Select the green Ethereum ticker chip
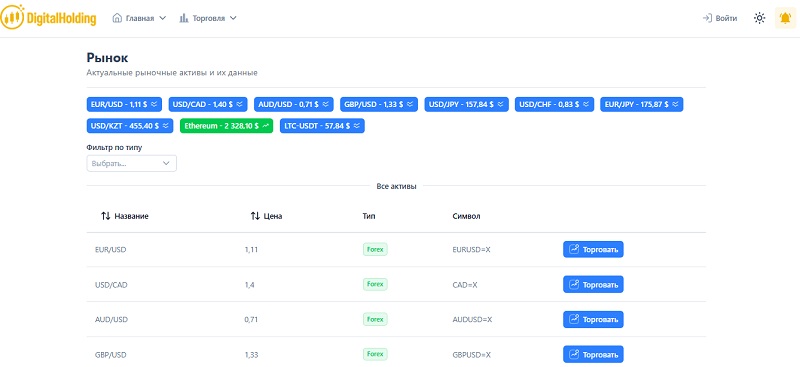 click(x=227, y=126)
